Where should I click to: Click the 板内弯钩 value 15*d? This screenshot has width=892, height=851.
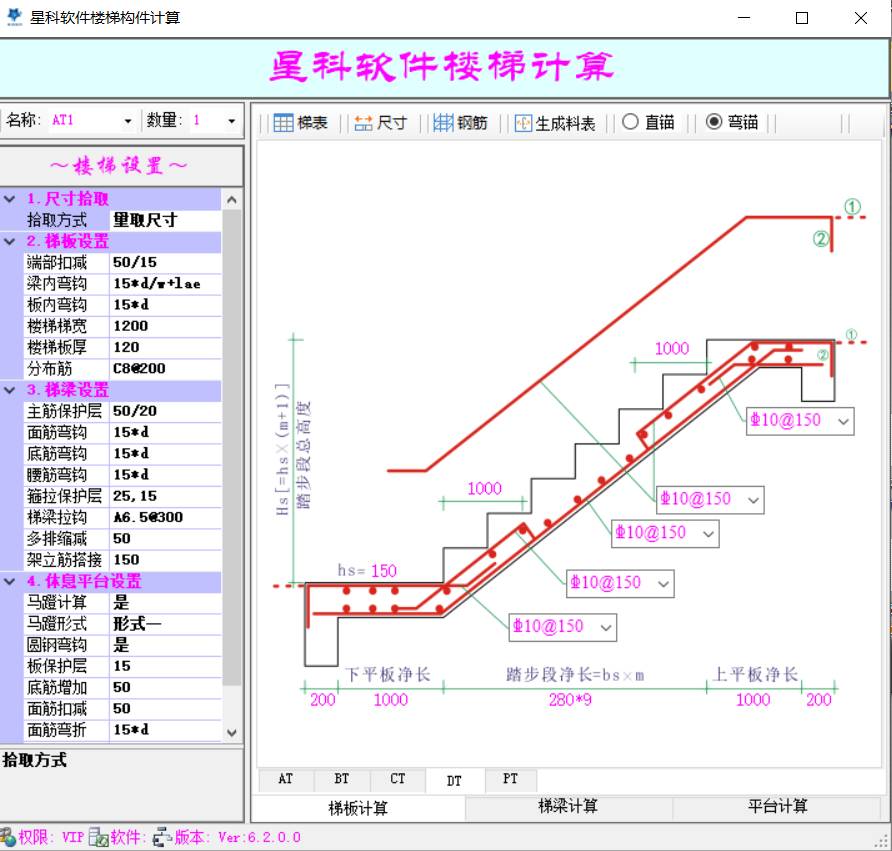[x=165, y=305]
